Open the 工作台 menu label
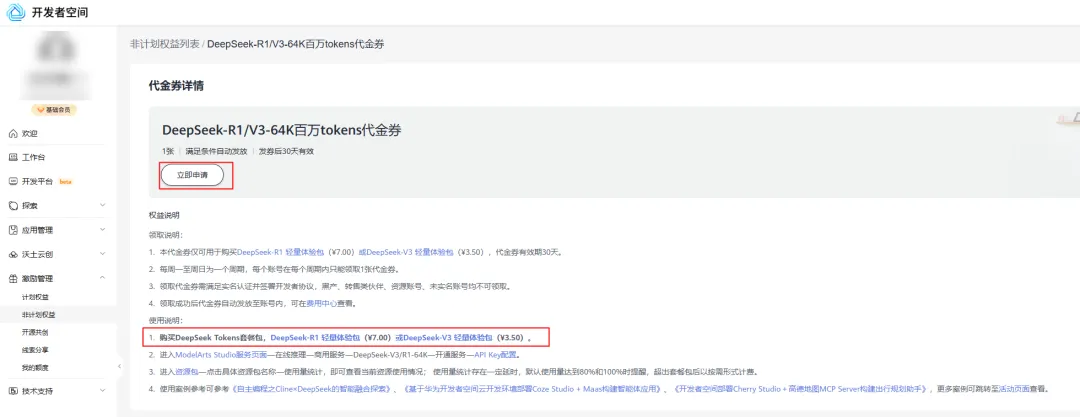 click(33, 157)
